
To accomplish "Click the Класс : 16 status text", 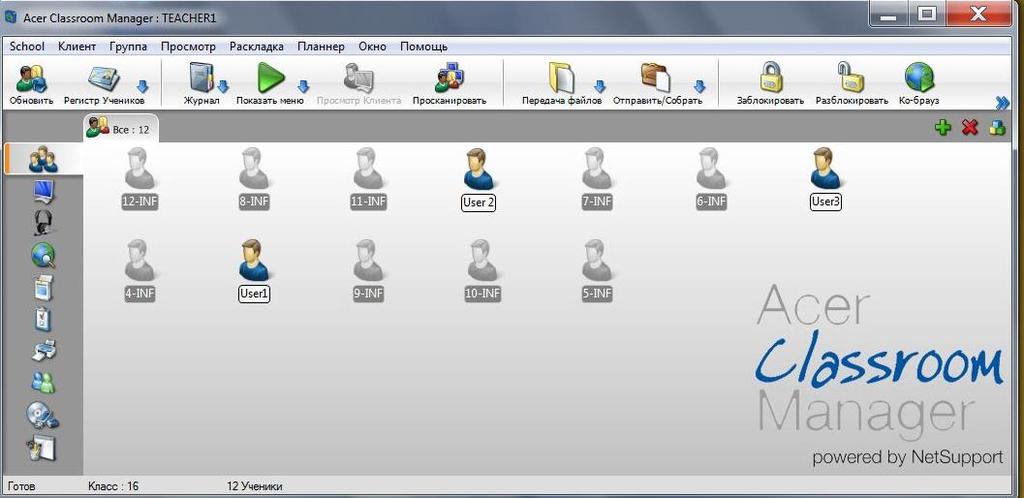I will pyautogui.click(x=113, y=486).
